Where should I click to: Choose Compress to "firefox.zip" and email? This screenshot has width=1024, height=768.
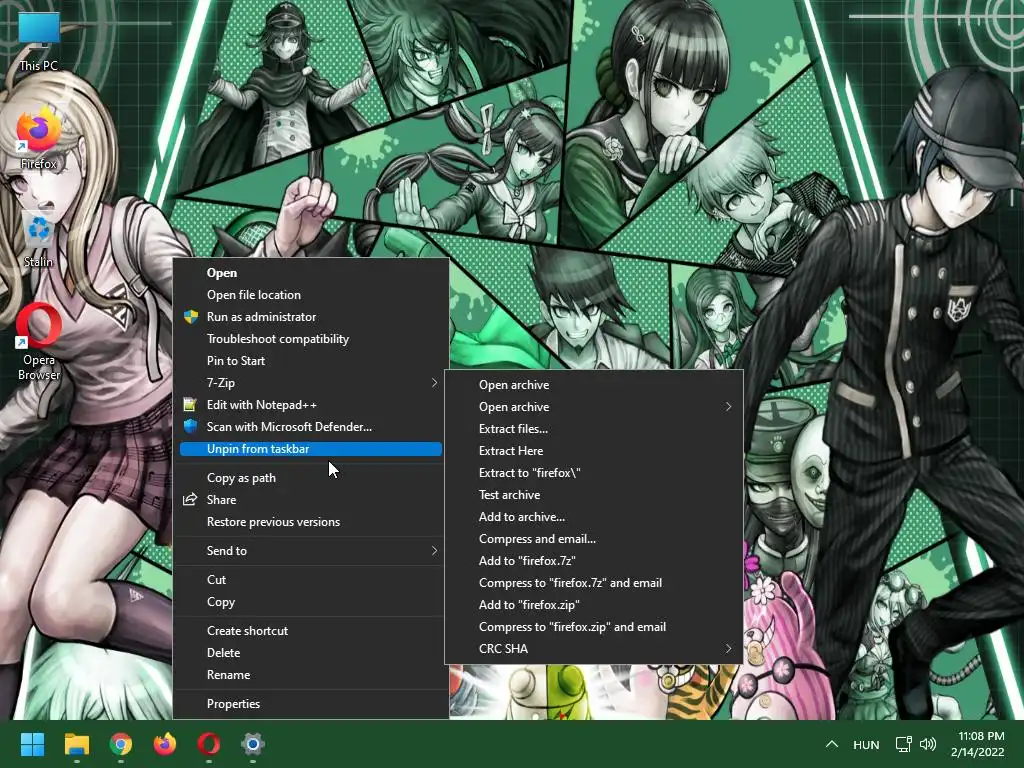(x=594, y=626)
